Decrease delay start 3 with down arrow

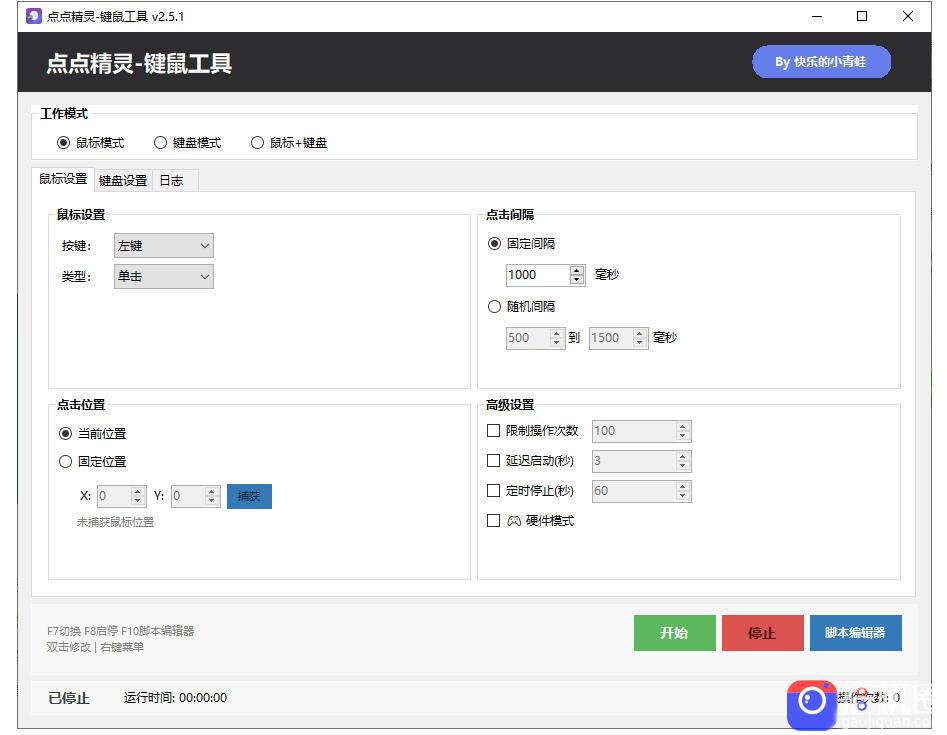click(x=683, y=466)
